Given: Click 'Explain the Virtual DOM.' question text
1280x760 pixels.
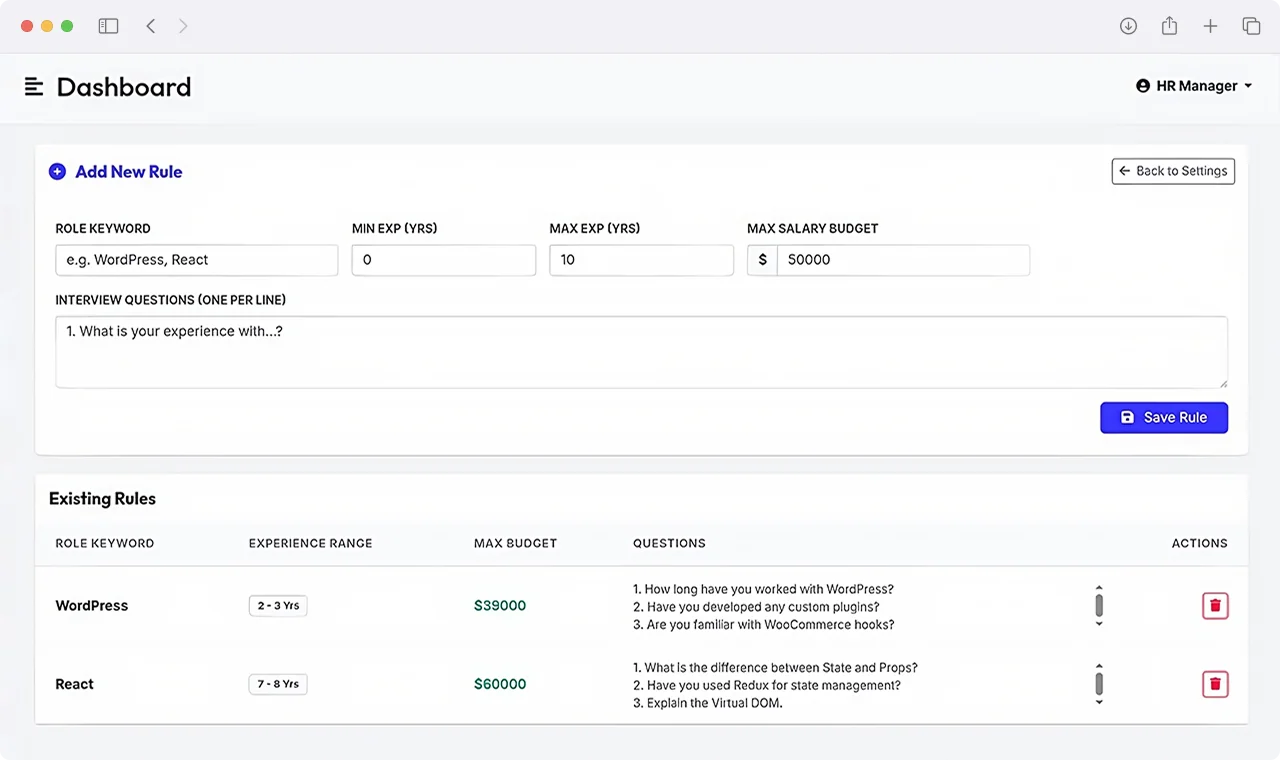Looking at the screenshot, I should pyautogui.click(x=707, y=703).
